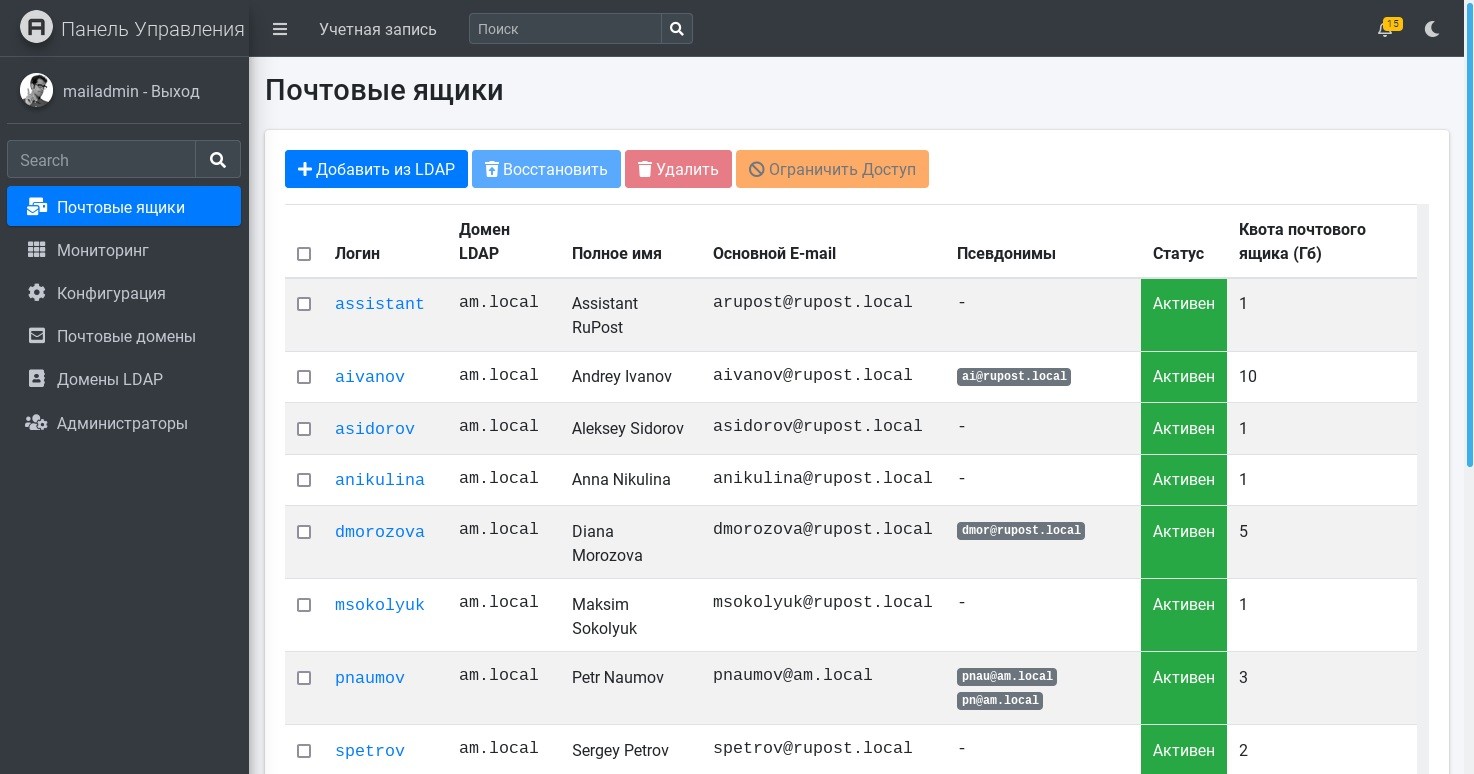Go to Почтовые домены section
Viewport: 1474px width, 774px height.
click(x=125, y=336)
